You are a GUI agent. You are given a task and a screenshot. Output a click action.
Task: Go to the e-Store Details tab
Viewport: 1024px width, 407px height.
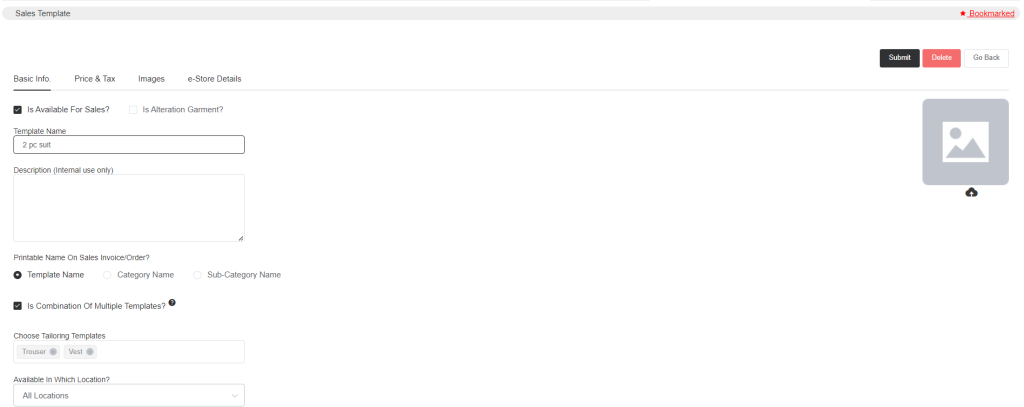(x=214, y=78)
